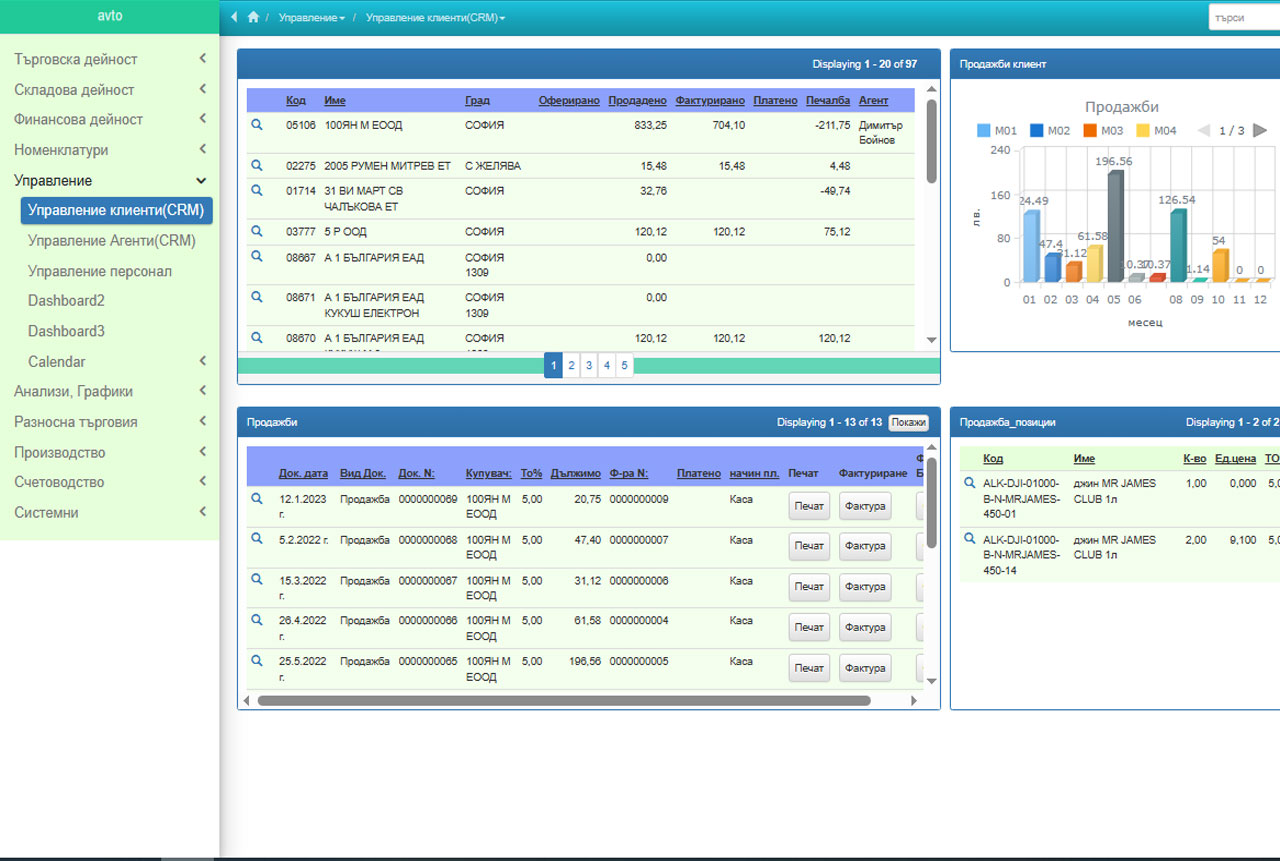Click the sales table vertical scrollbar
This screenshot has width=1280, height=861.
(x=932, y=503)
